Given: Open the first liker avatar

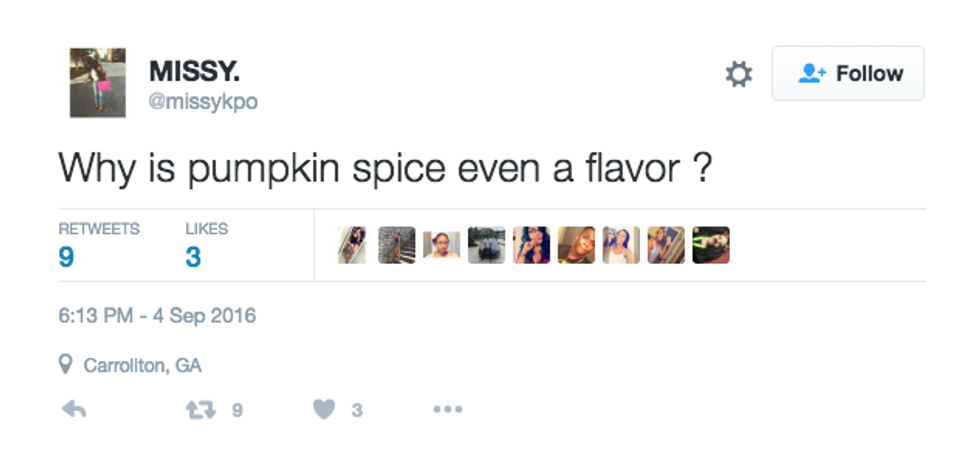Looking at the screenshot, I should (x=351, y=245).
